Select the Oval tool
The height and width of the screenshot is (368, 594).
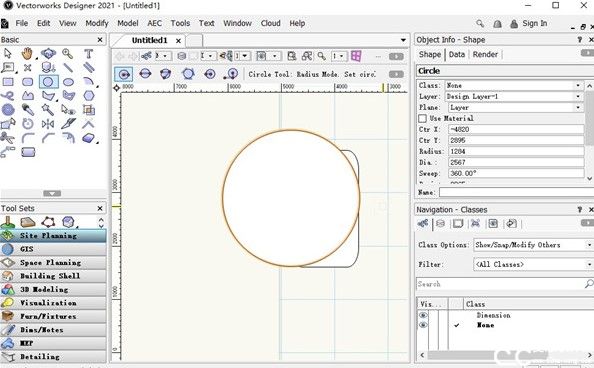coord(68,82)
